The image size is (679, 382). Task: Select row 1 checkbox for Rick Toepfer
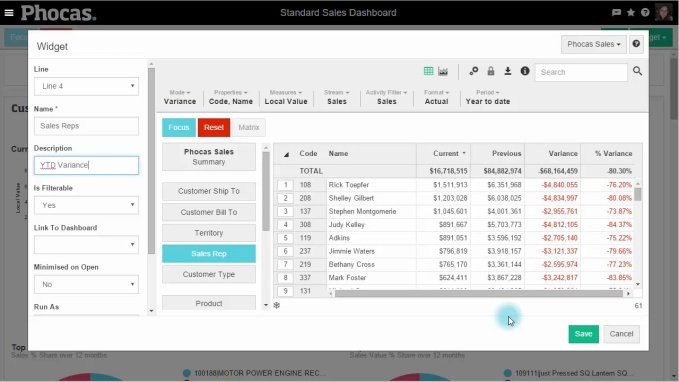click(x=285, y=185)
